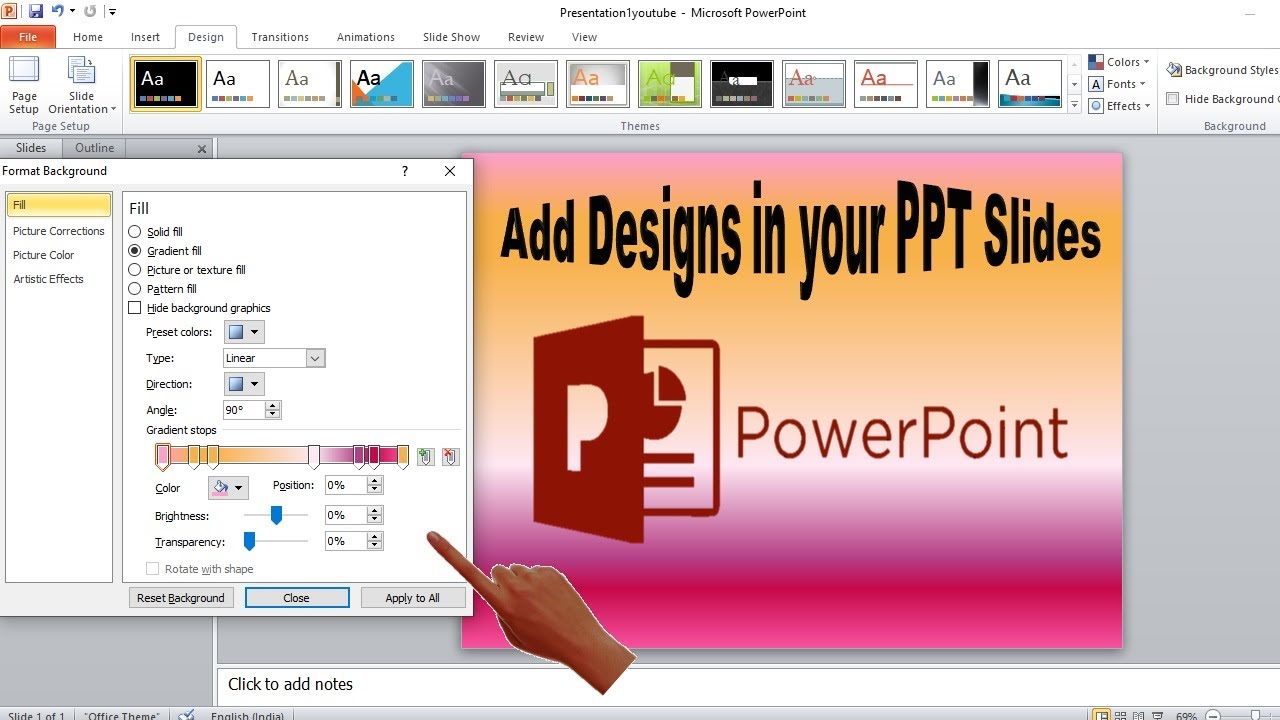Screen dimensions: 1280x720
Task: Switch to the Outline pane tab
Action: pos(94,148)
